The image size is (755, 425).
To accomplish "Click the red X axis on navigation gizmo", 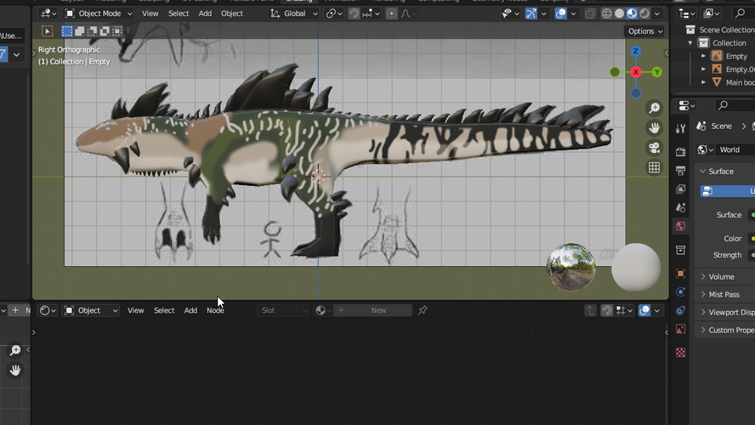I will coord(636,72).
